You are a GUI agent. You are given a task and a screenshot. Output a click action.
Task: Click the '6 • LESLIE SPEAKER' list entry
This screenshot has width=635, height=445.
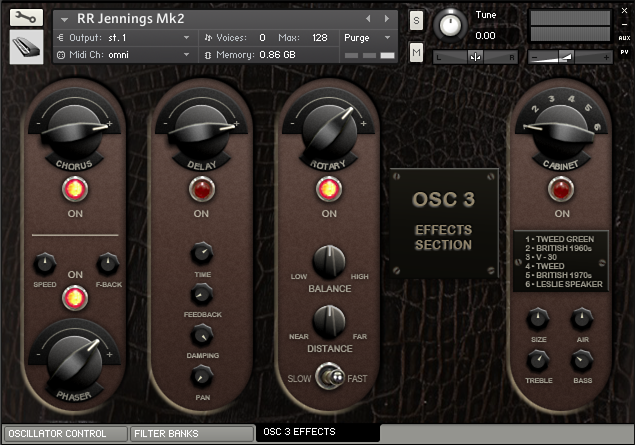click(x=564, y=284)
